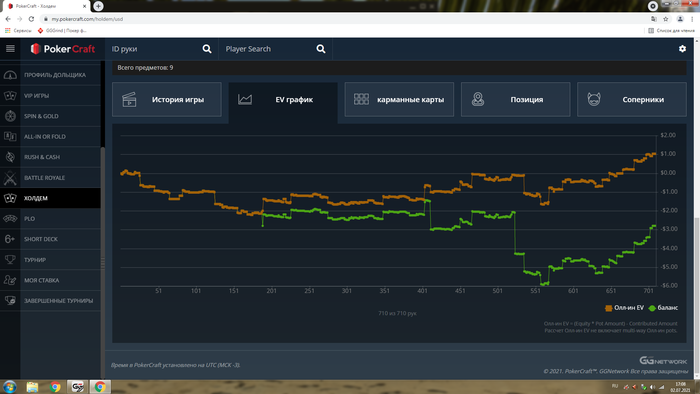Open the Сервисы bookmark

(x=18, y=30)
